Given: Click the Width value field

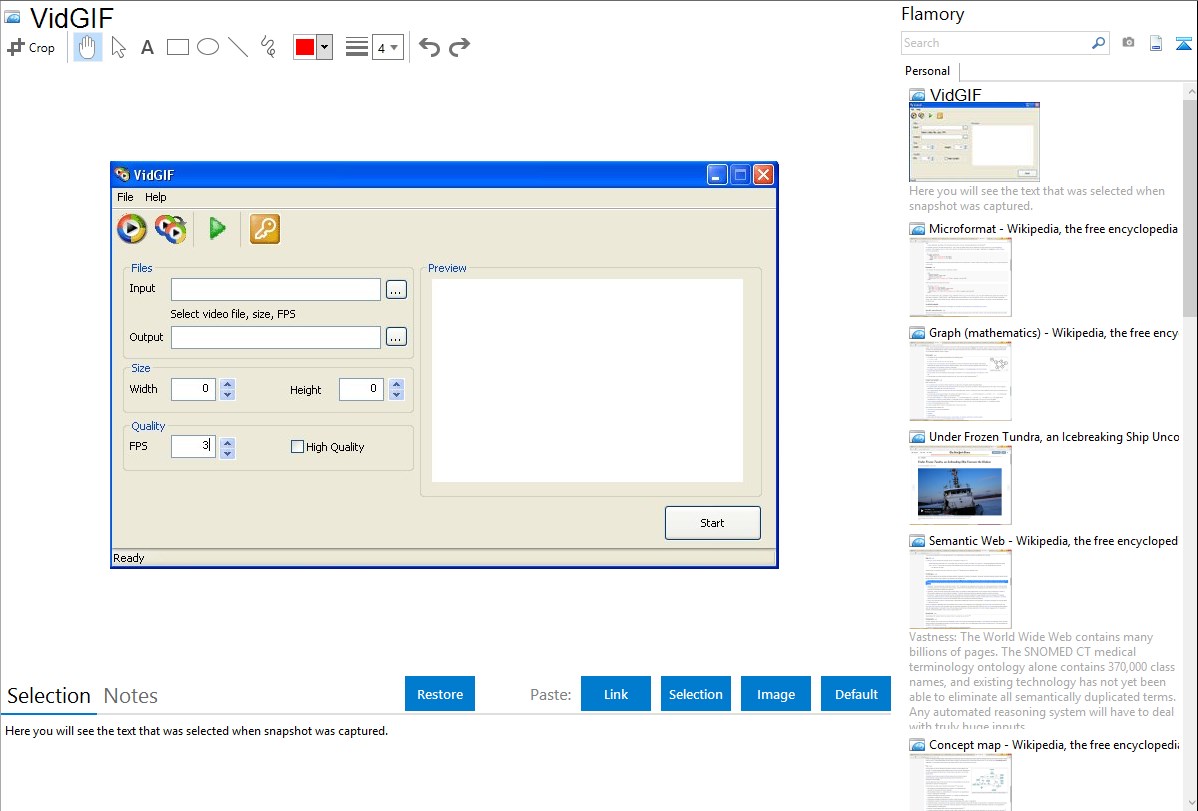Looking at the screenshot, I should pos(193,389).
